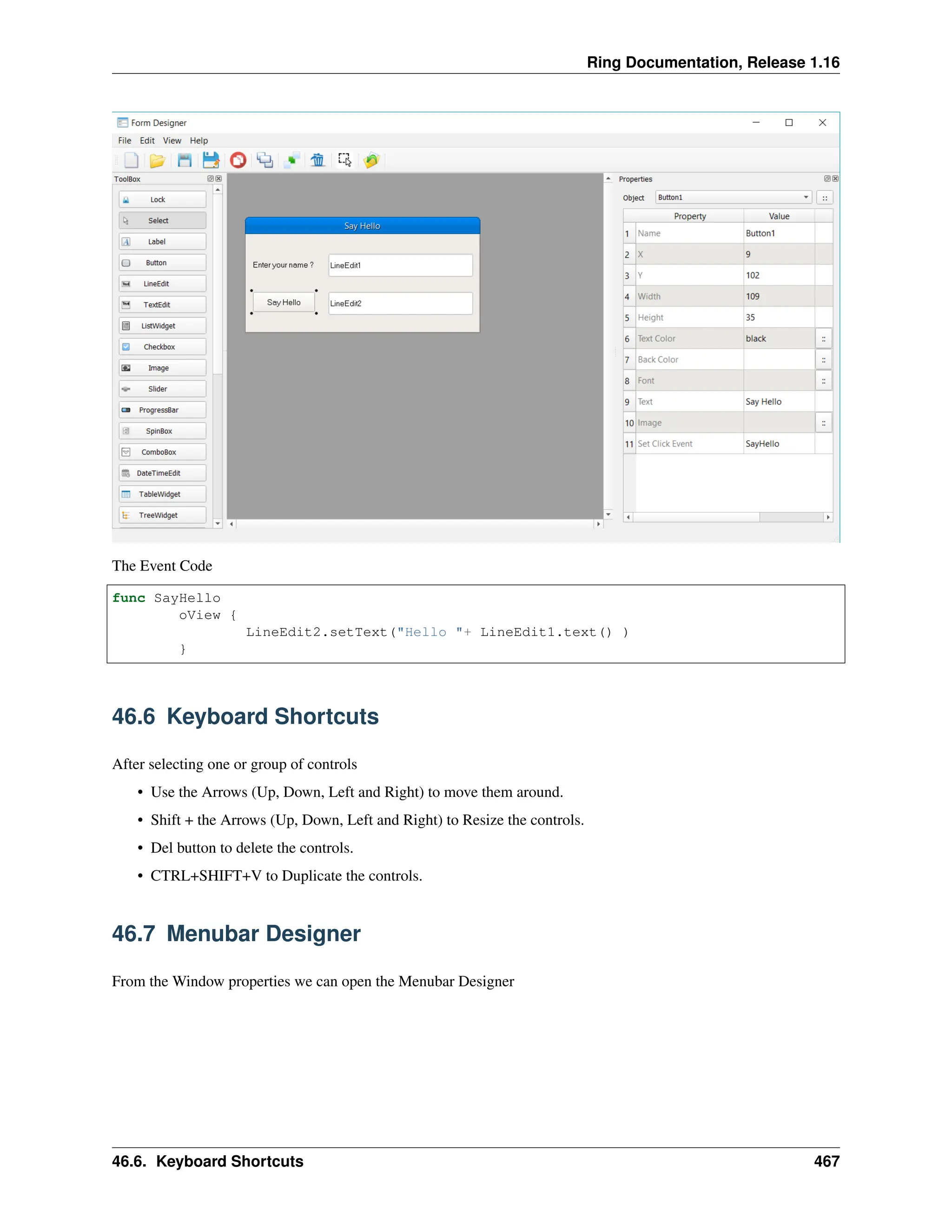Select the Checkbox control in ToolBox

(162, 347)
